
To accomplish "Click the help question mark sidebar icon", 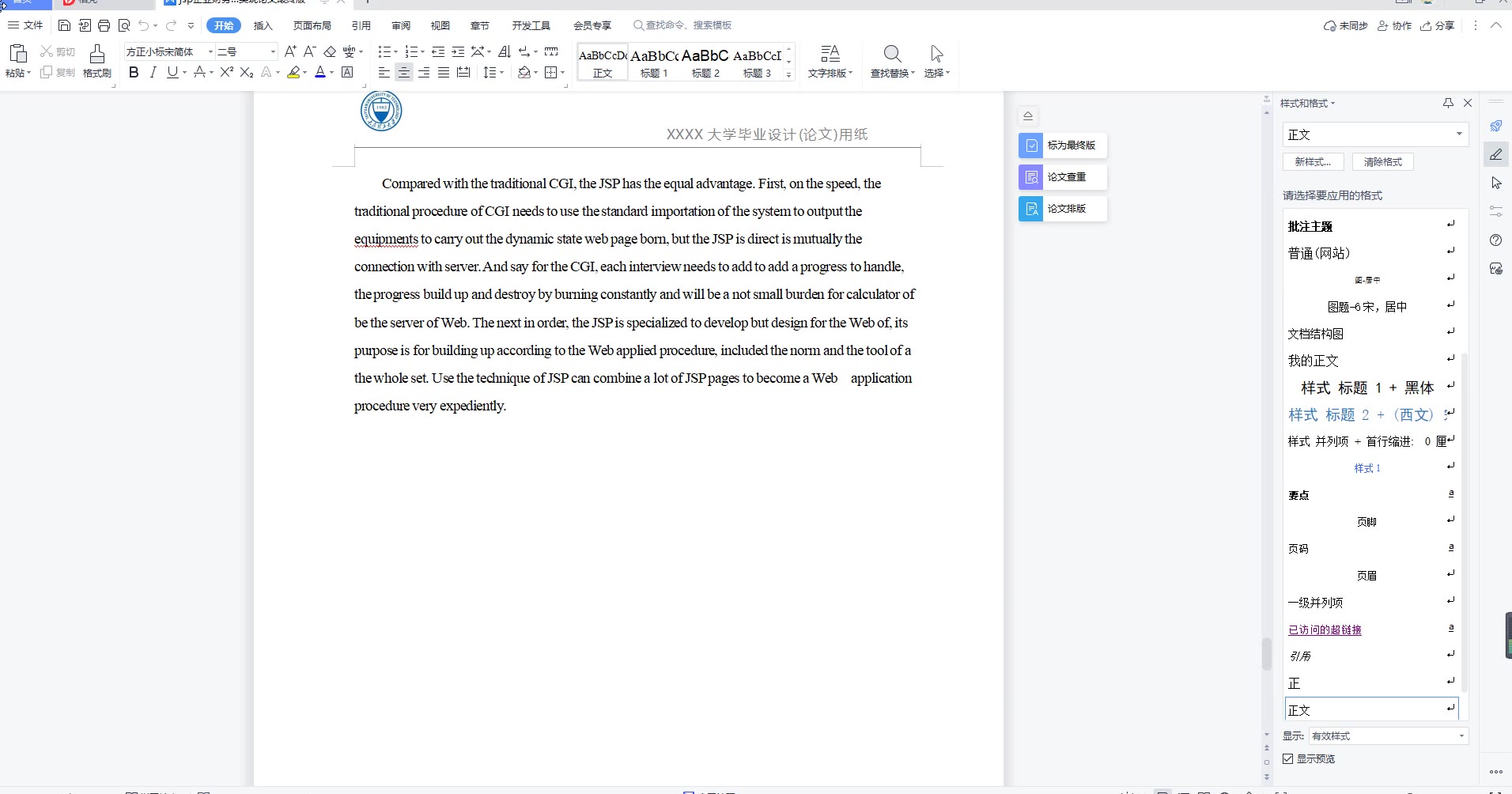I will pos(1495,240).
